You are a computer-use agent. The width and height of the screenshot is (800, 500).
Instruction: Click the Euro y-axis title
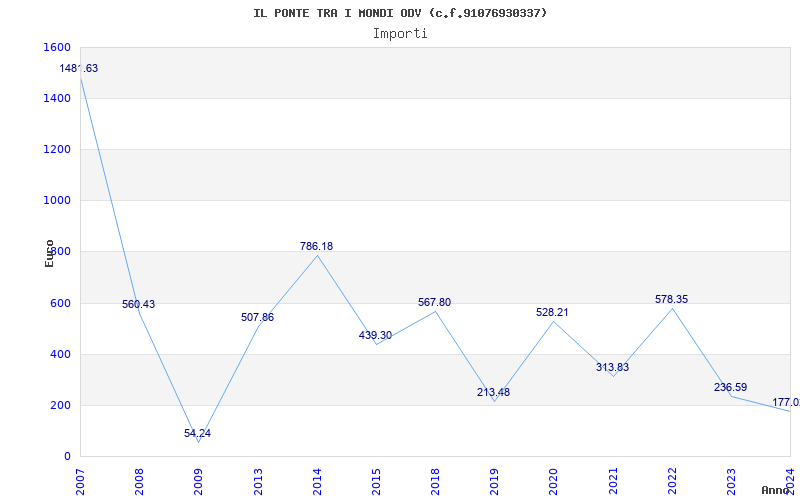(x=49, y=253)
